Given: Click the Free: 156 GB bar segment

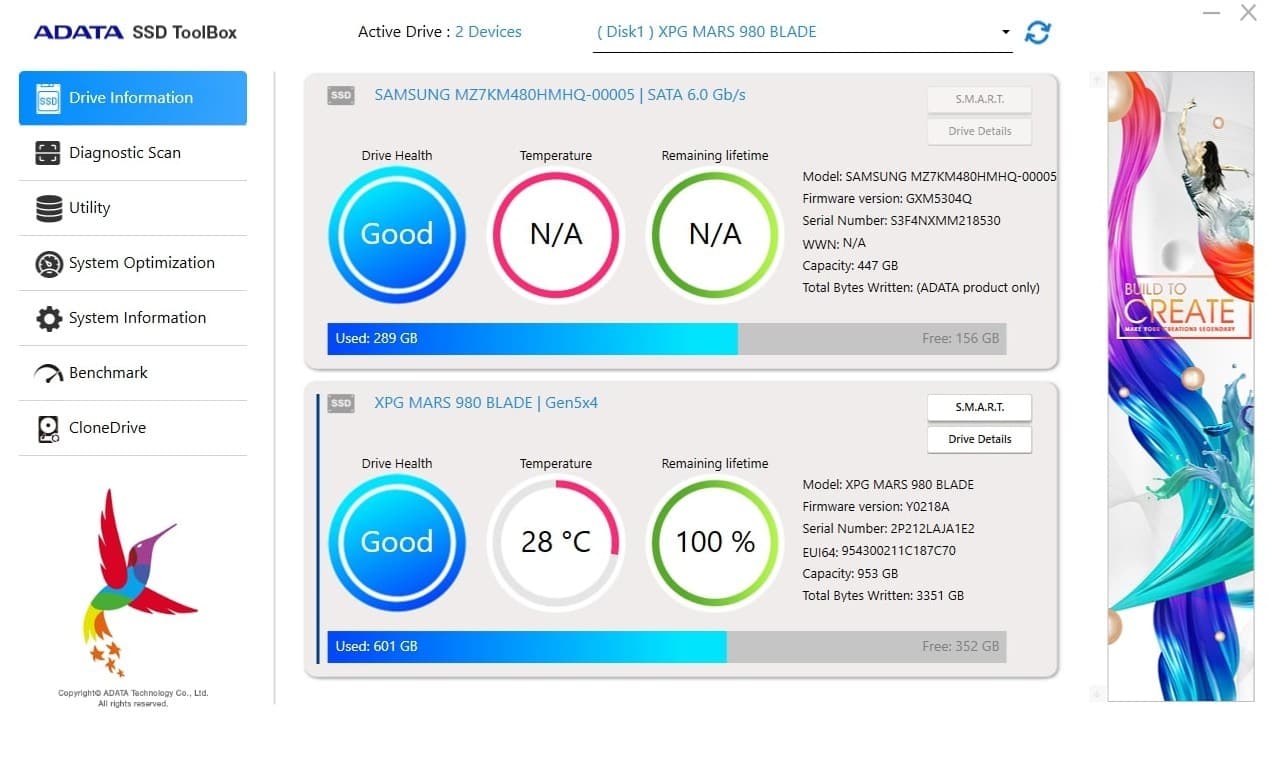Looking at the screenshot, I should tap(872, 339).
